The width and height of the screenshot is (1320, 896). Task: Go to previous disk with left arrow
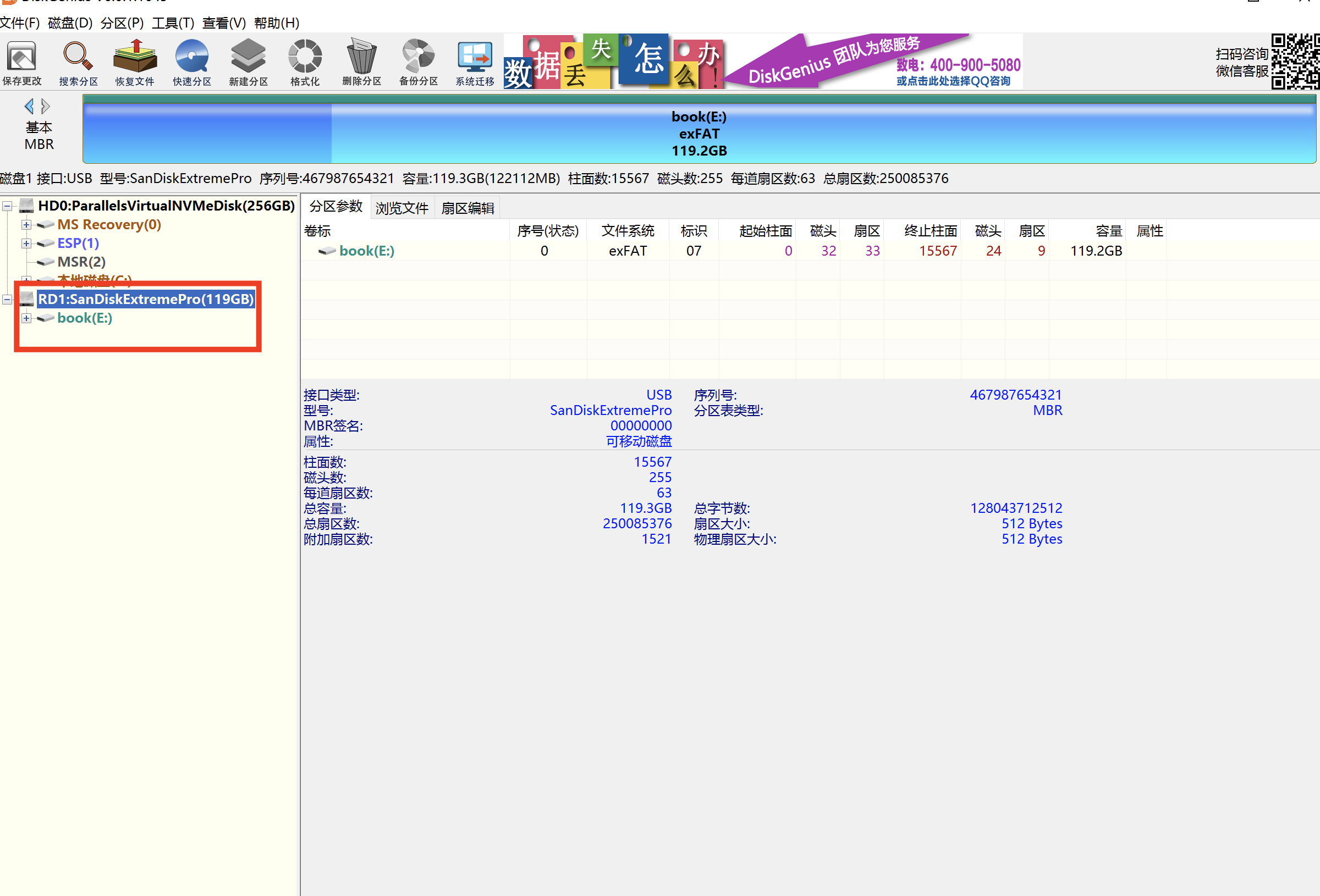pyautogui.click(x=29, y=106)
